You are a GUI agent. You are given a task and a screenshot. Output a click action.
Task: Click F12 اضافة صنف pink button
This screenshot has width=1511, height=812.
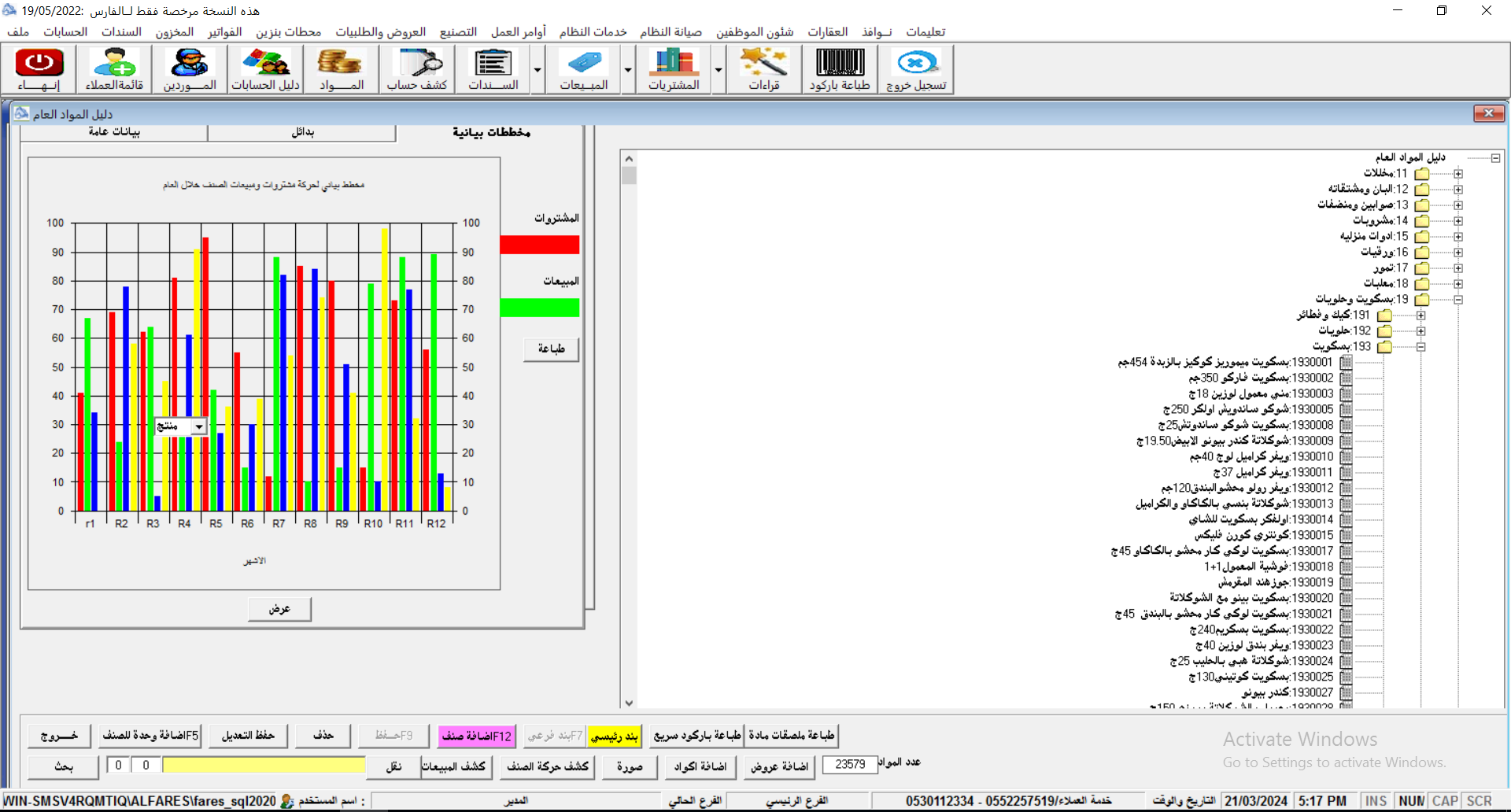point(477,736)
